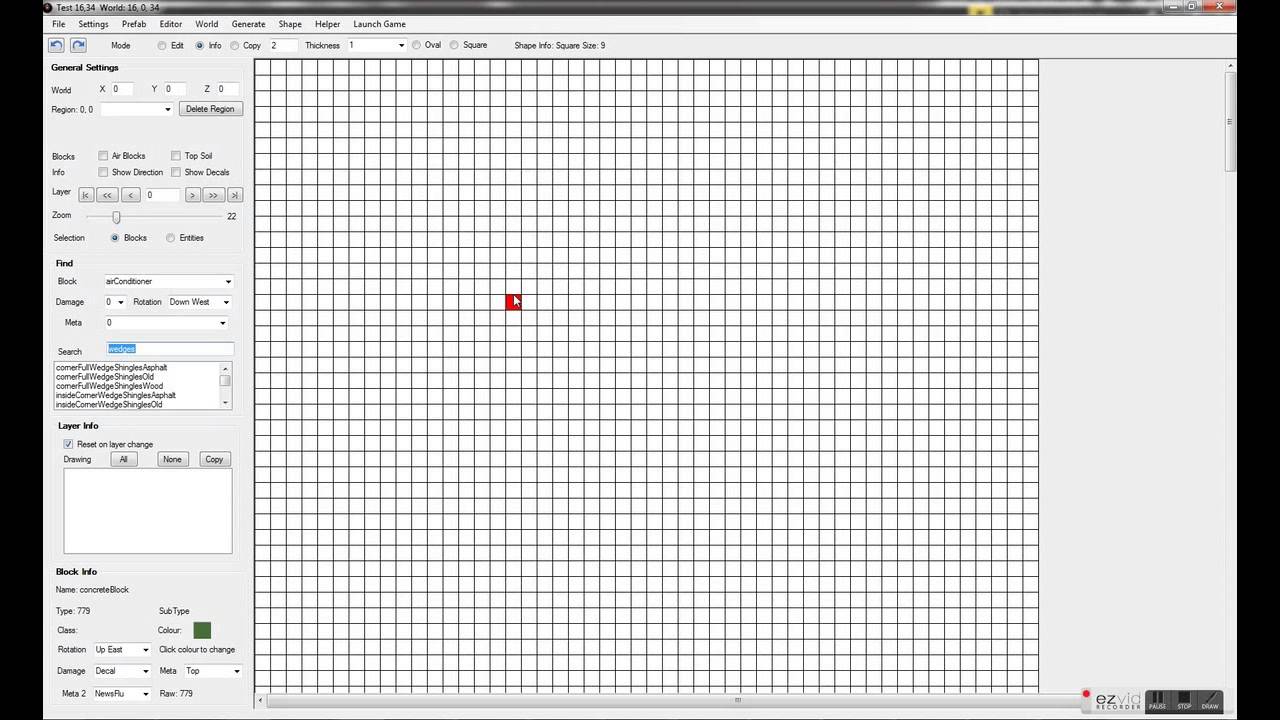Open the Prefab menu
This screenshot has height=720, width=1280.
click(134, 24)
